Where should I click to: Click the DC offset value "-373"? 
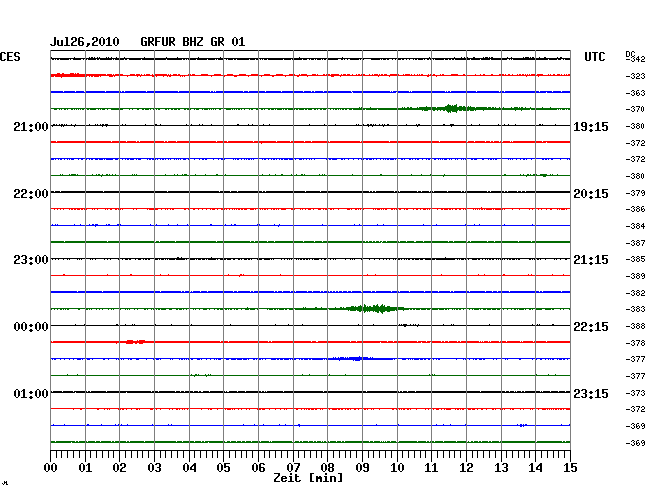click(635, 393)
